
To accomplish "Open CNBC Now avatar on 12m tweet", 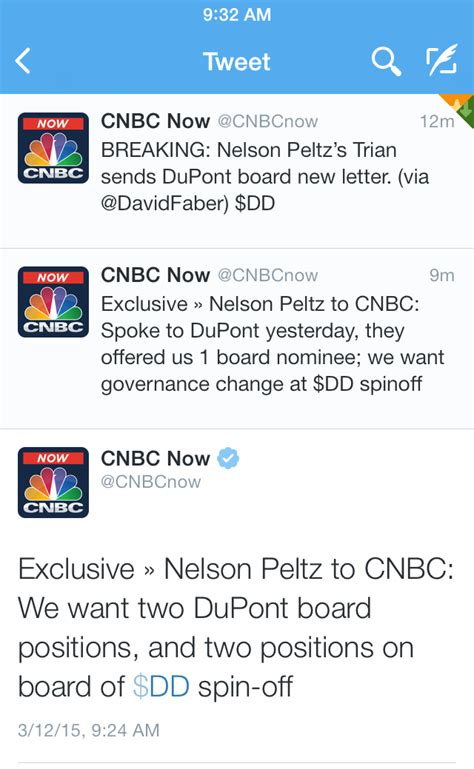I will tap(53, 148).
